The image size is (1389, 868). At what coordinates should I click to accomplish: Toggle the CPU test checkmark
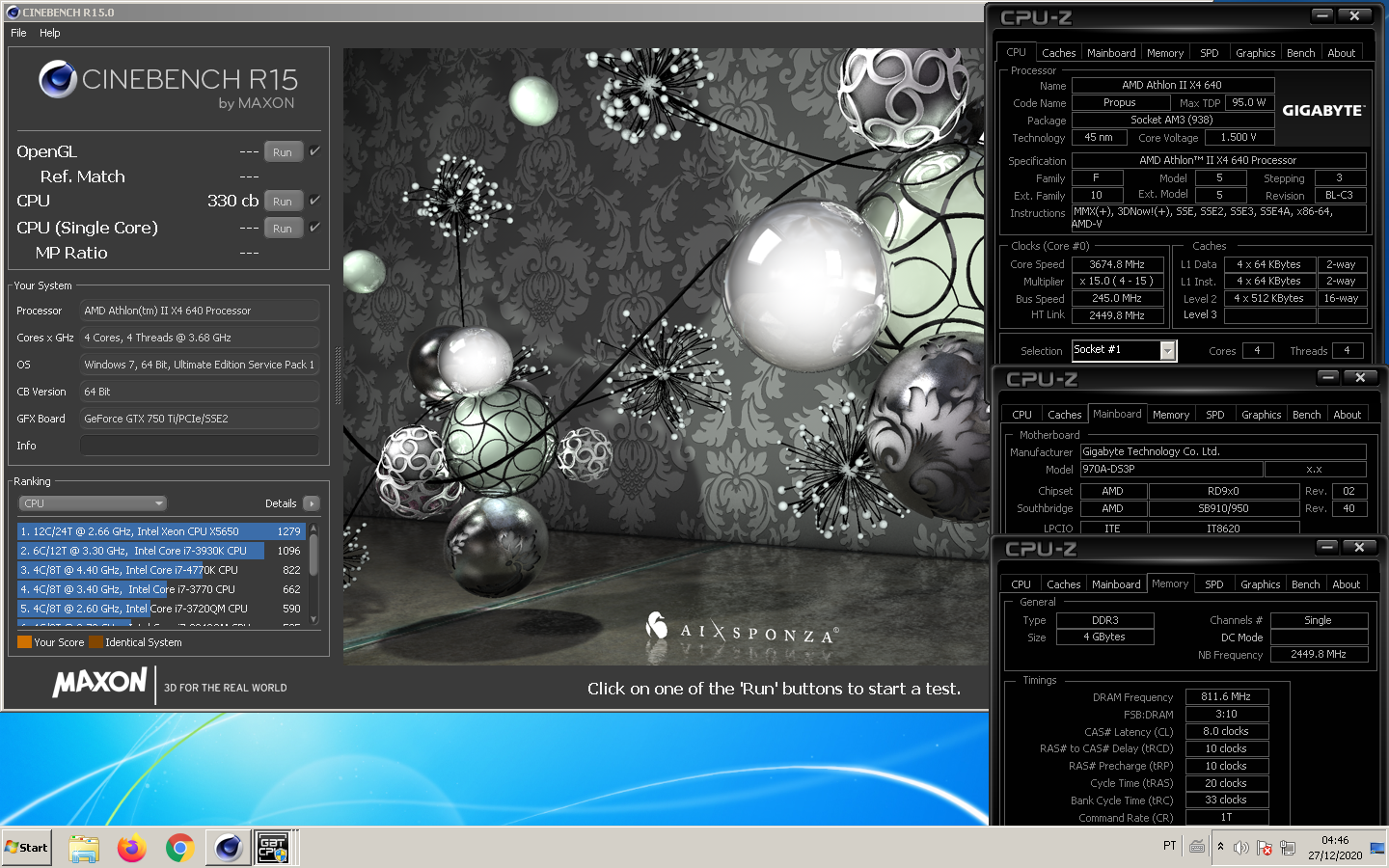314,201
